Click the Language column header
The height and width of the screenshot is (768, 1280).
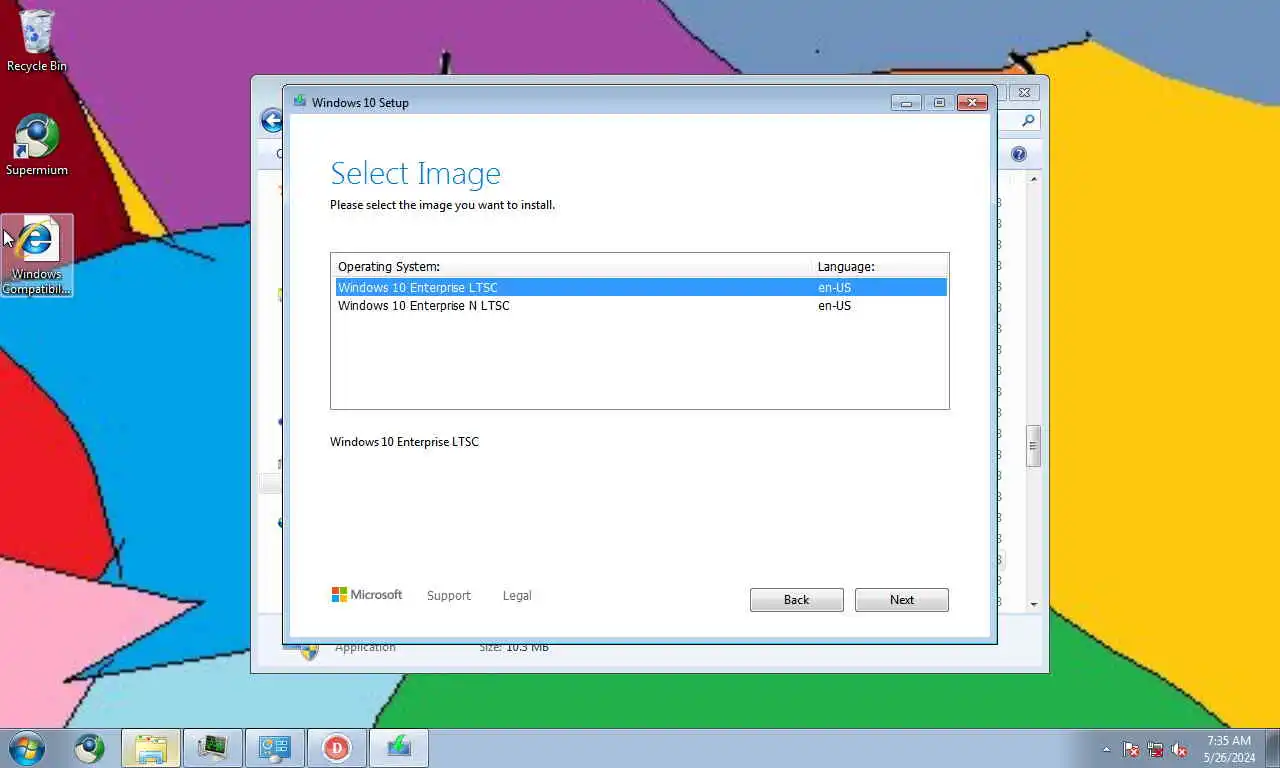point(846,266)
